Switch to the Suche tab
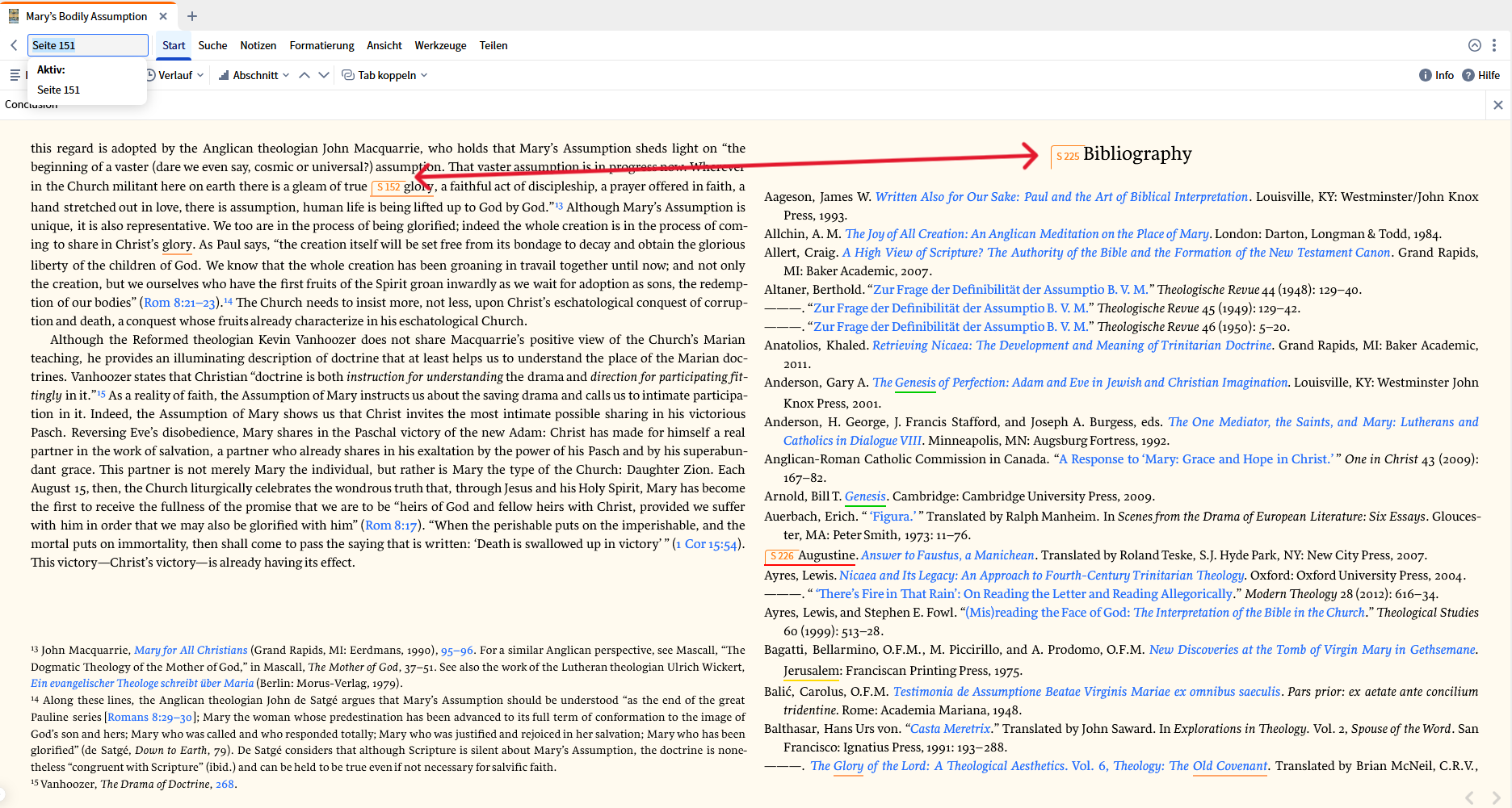Image resolution: width=1512 pixels, height=808 pixels. [212, 45]
